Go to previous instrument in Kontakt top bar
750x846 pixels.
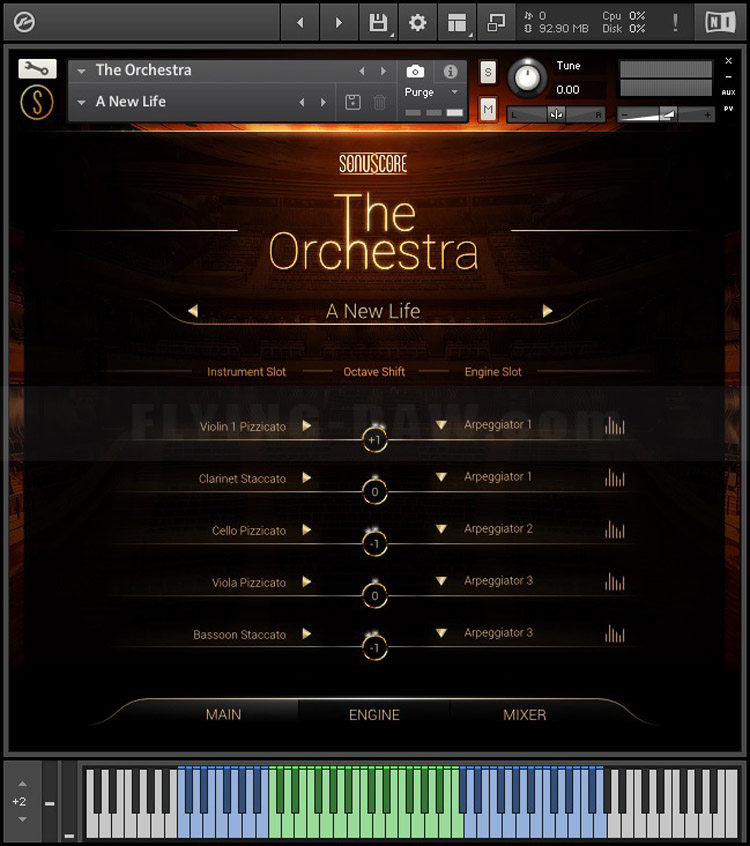tap(300, 23)
